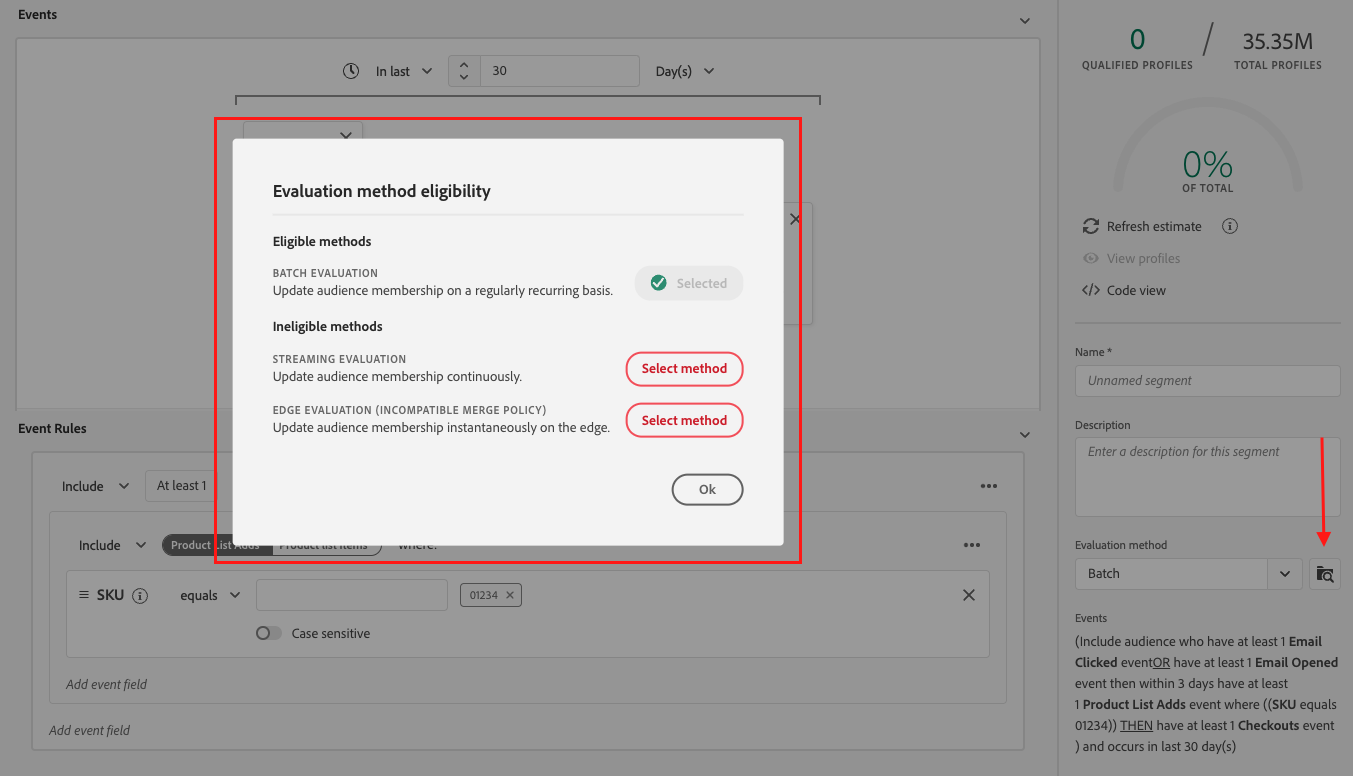Viewport: 1353px width, 776px height.
Task: Click the Unnamed segment name field
Action: pos(1206,381)
